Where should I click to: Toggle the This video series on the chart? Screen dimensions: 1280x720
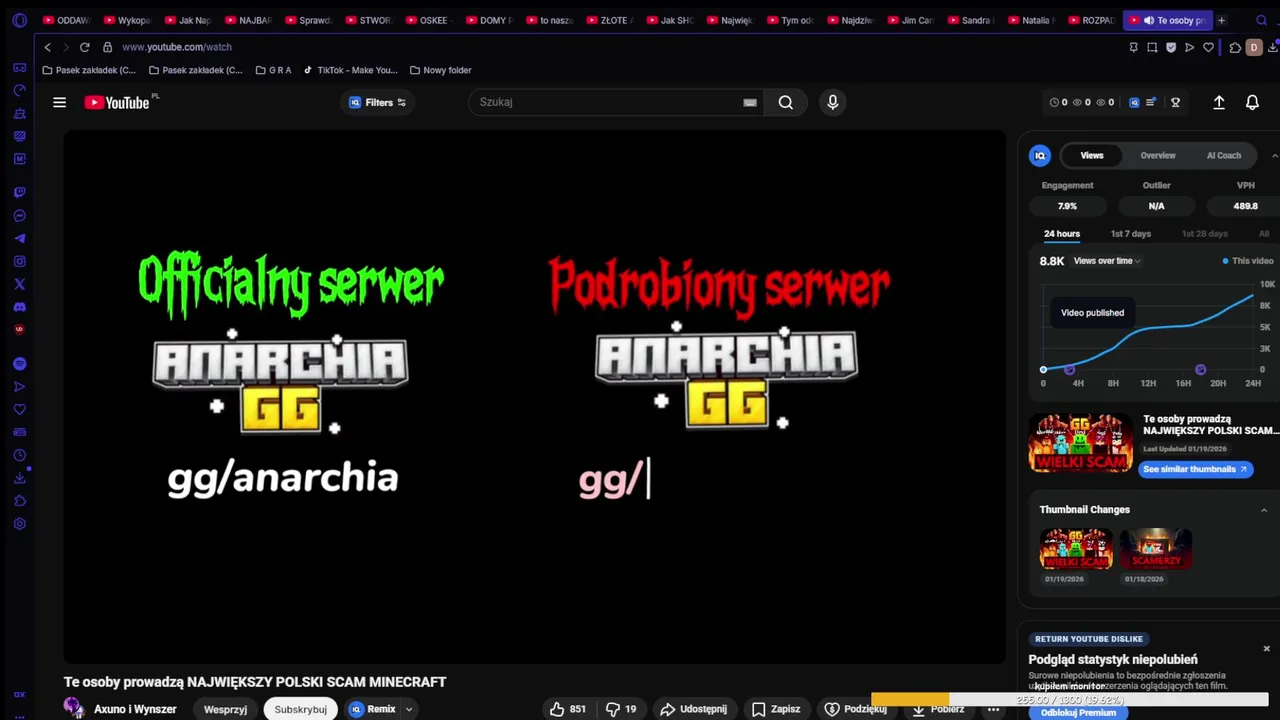[x=1247, y=261]
